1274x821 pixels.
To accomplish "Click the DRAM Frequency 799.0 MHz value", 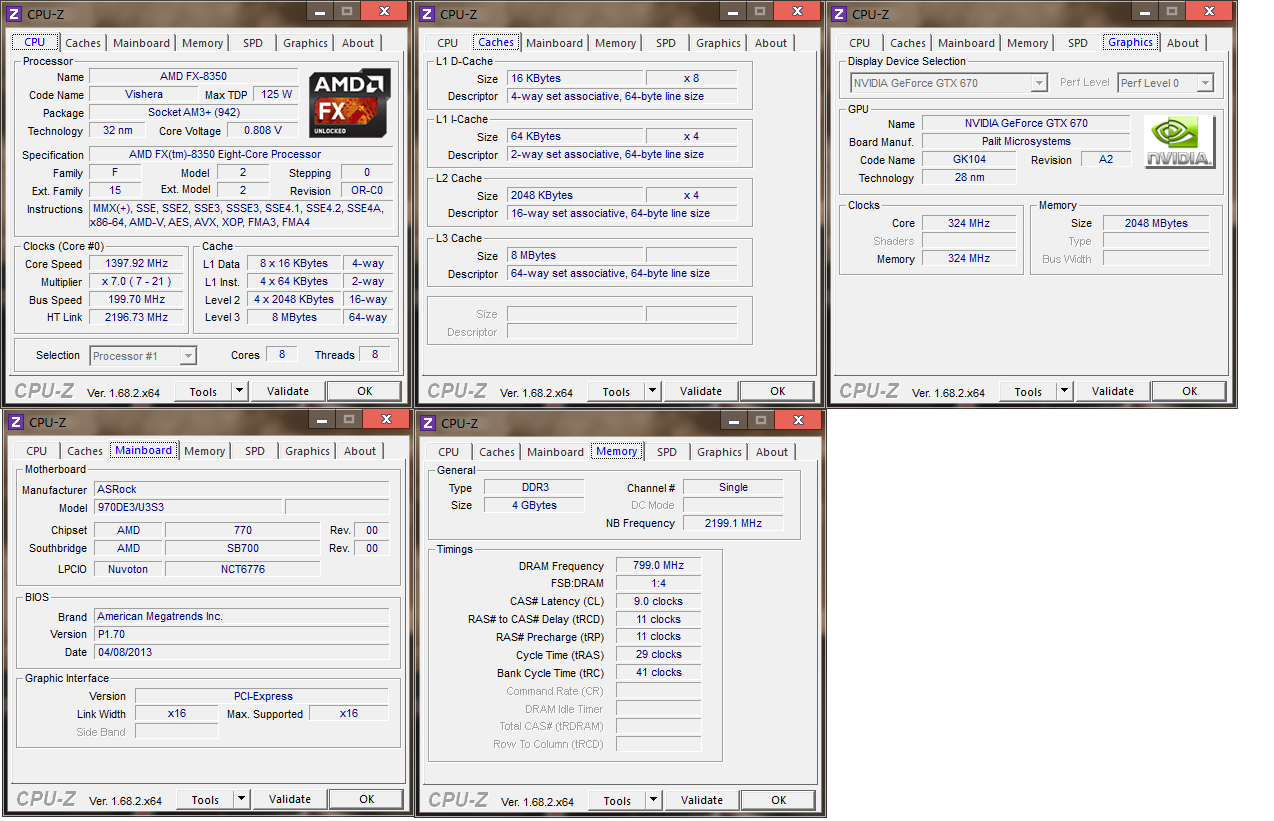I will pyautogui.click(x=658, y=566).
